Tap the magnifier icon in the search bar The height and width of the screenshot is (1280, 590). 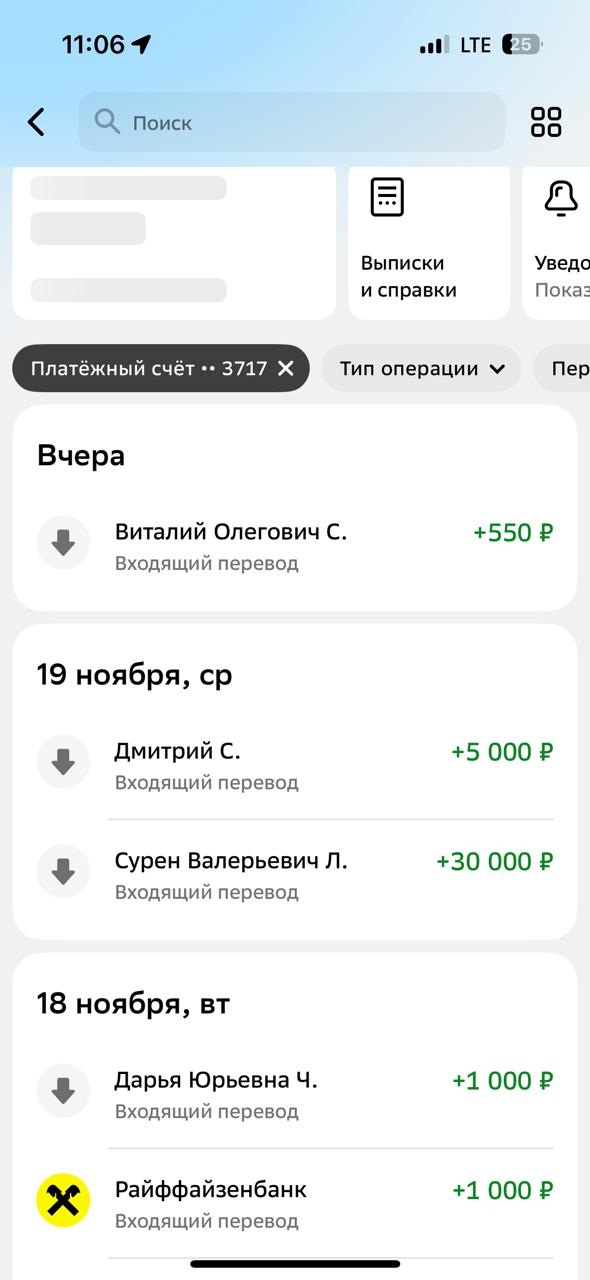(107, 122)
